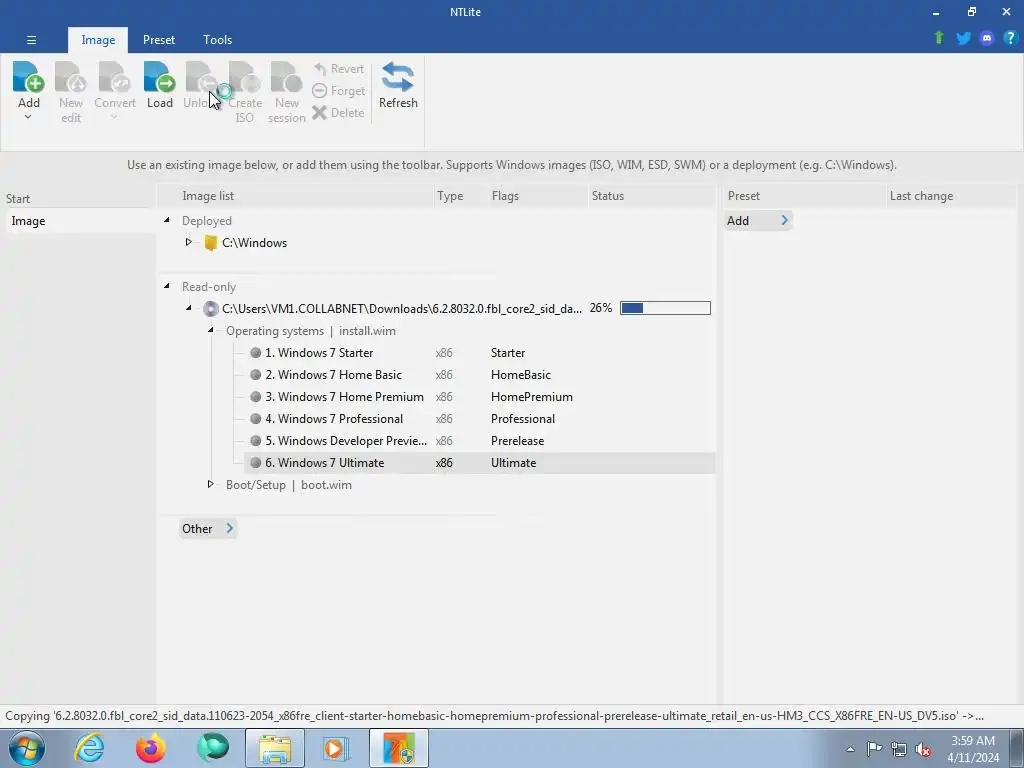Open the Windows Start button
This screenshot has height=768, width=1024.
(27, 748)
